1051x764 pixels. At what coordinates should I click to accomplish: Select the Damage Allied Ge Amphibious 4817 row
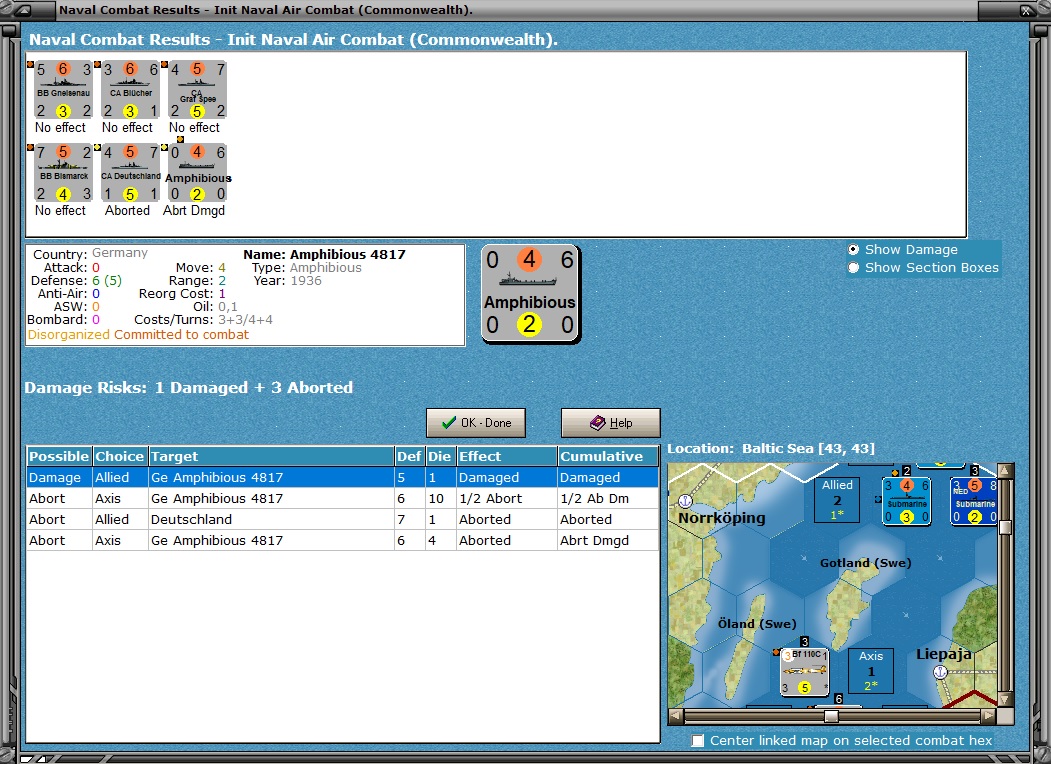pos(343,477)
